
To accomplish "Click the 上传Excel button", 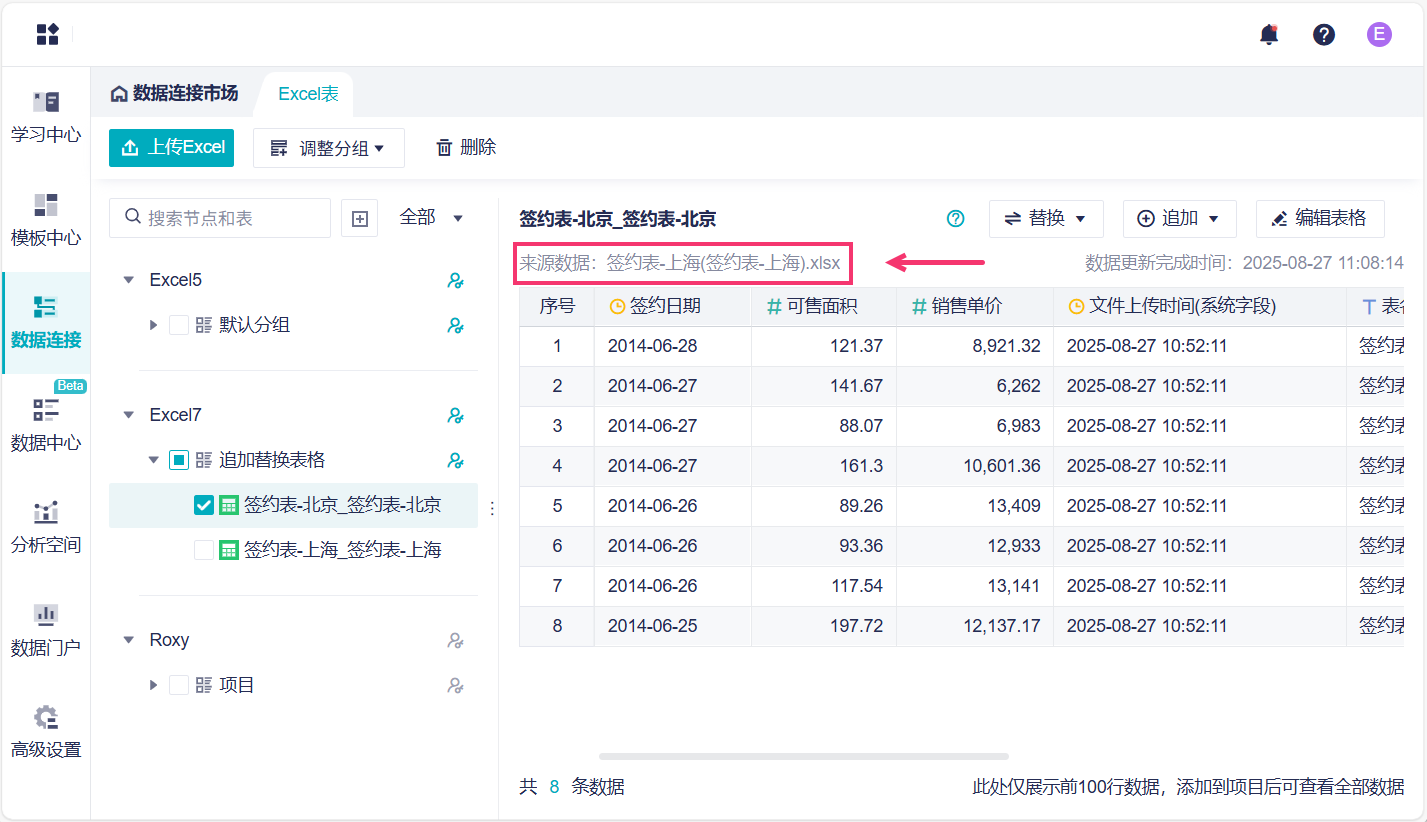I will click(x=171, y=148).
